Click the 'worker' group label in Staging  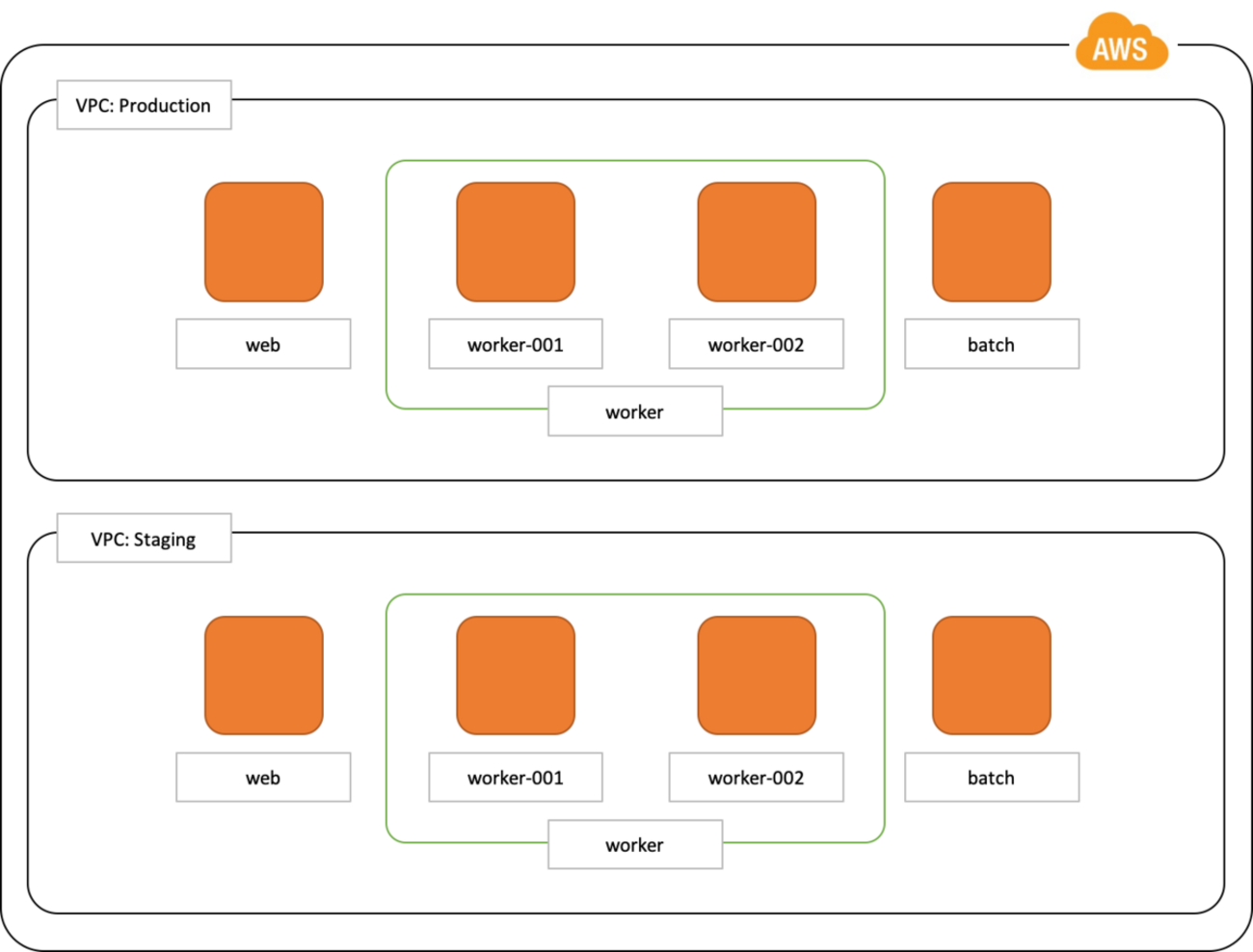point(635,845)
